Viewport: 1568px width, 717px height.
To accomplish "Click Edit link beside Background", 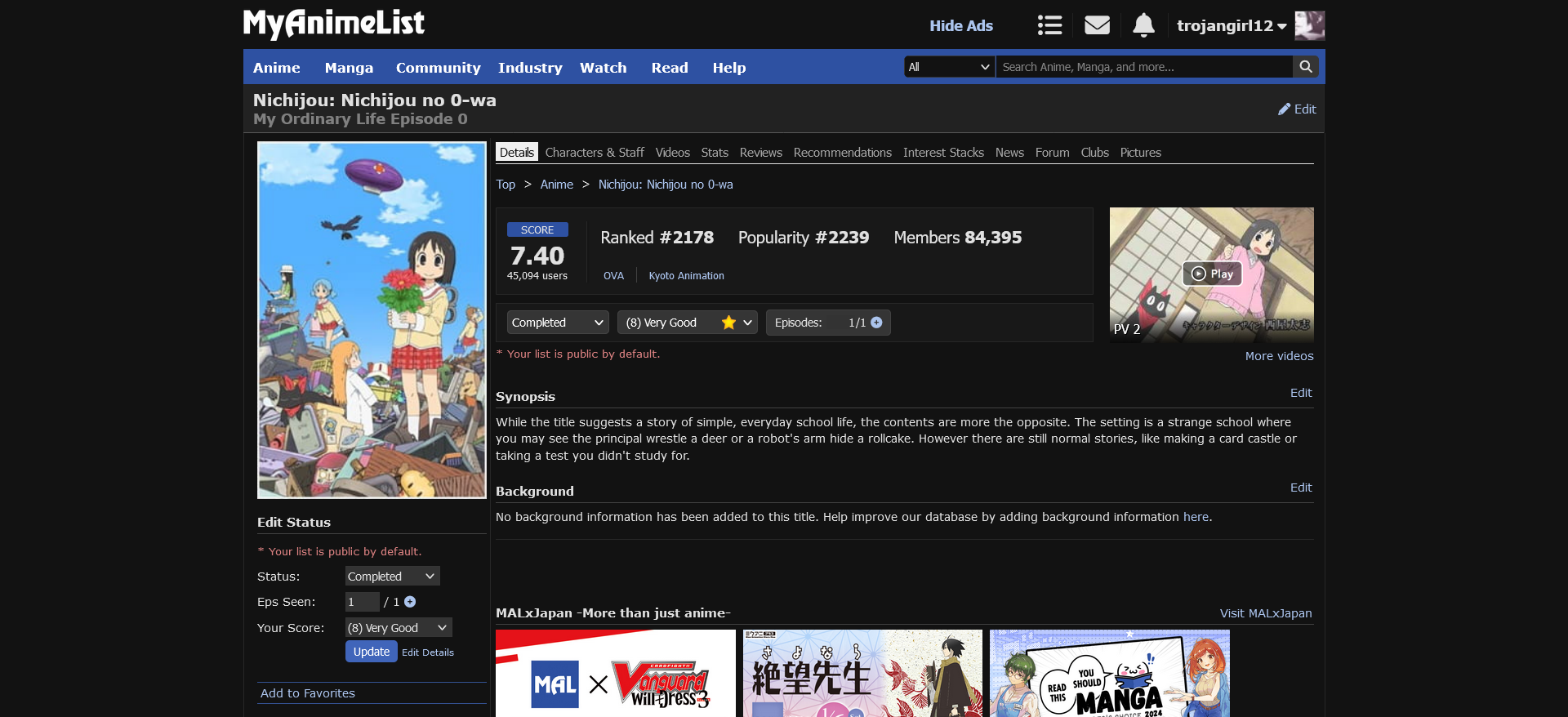I will (1301, 488).
